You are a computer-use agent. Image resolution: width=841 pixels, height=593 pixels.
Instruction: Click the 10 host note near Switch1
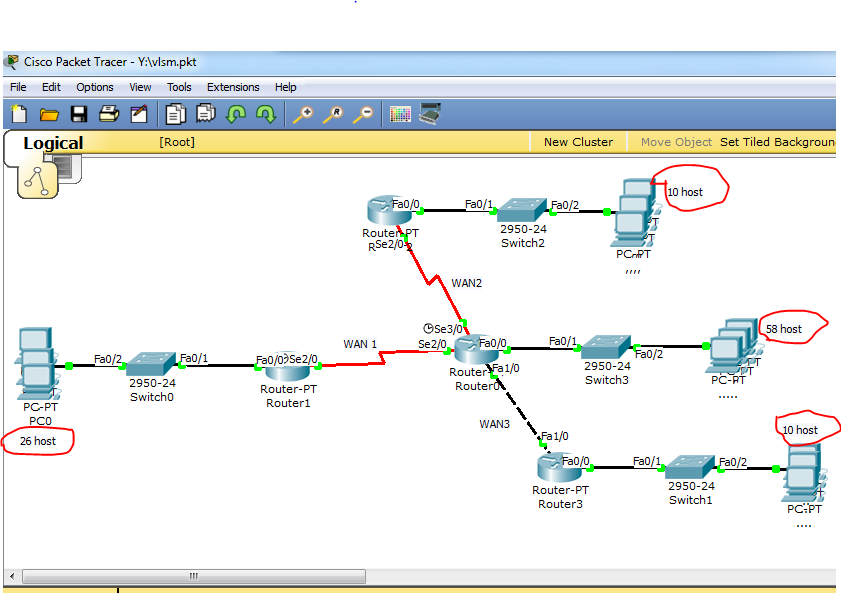(800, 430)
